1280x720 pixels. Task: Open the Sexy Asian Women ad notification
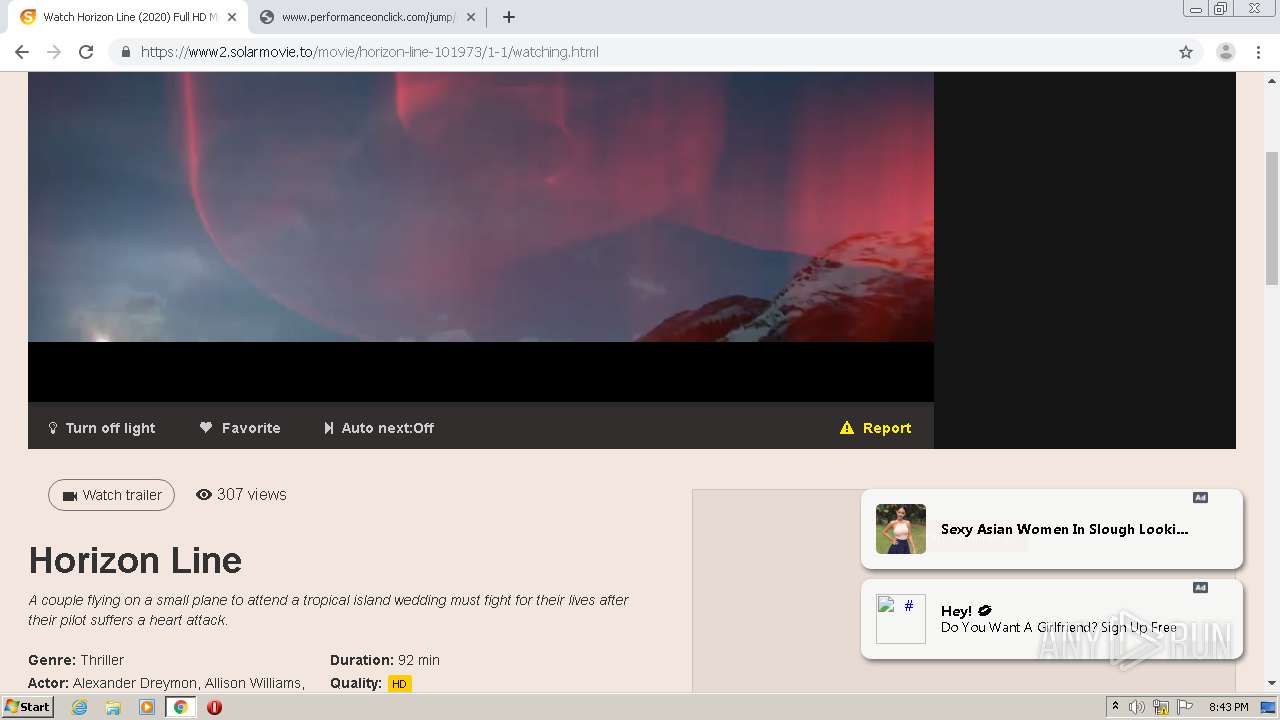(1051, 529)
